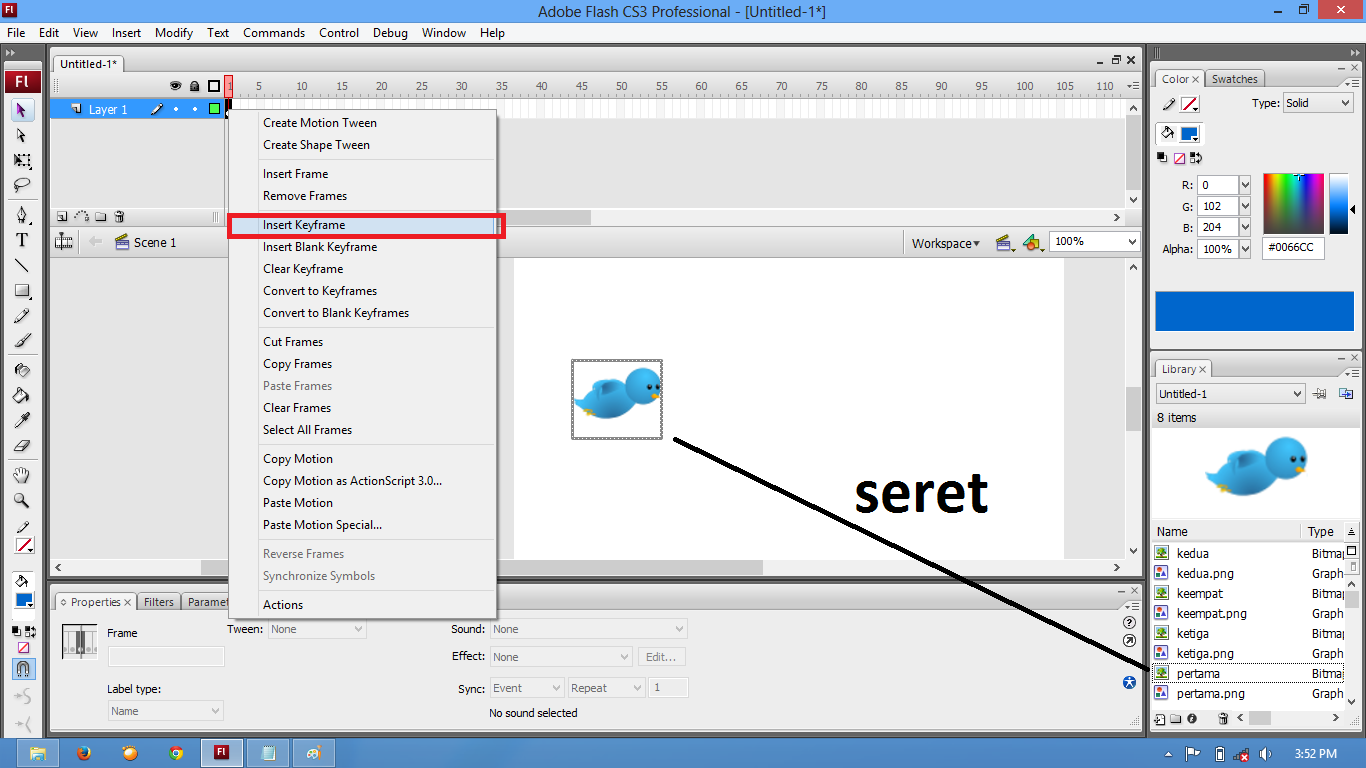The width and height of the screenshot is (1366, 768).
Task: Click the color spectrum picker square
Action: (x=1293, y=204)
